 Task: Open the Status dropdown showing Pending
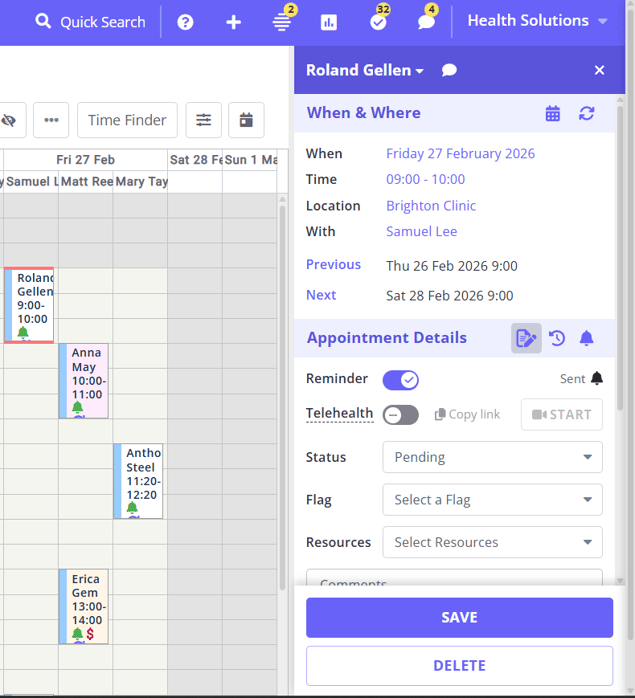pyautogui.click(x=492, y=457)
